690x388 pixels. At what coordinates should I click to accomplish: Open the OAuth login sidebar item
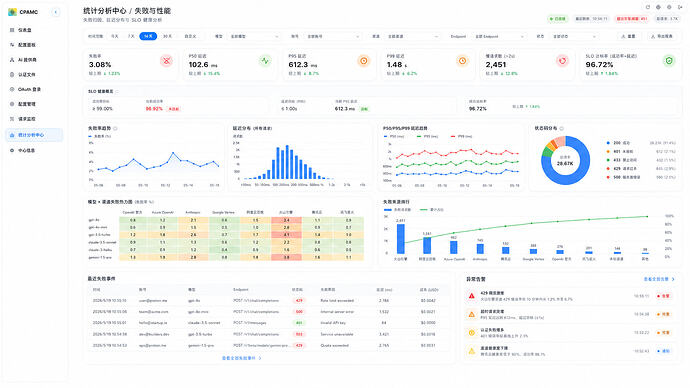(x=34, y=89)
